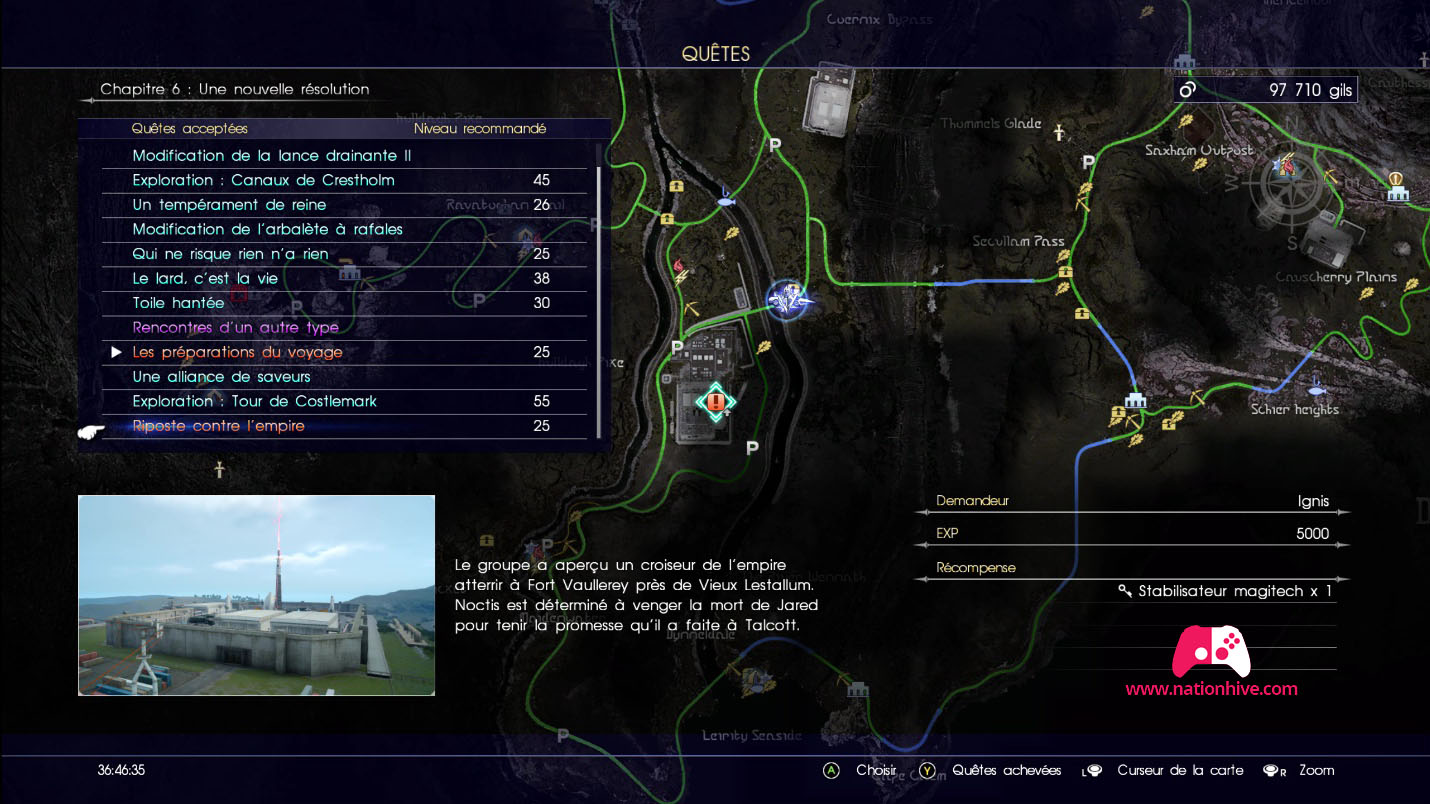Click the pickaxe icon inside the compass circle

pyautogui.click(x=1333, y=175)
